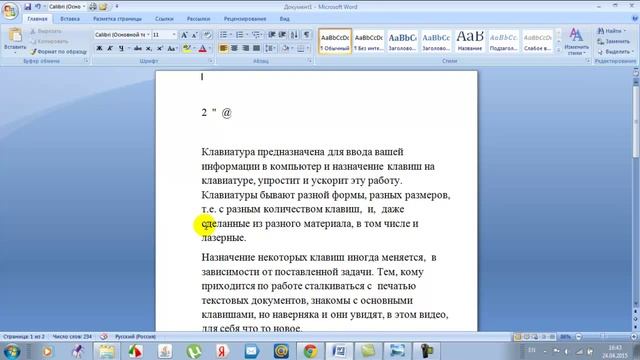Open Windows Start button
This screenshot has width=640, height=360.
(x=11, y=351)
